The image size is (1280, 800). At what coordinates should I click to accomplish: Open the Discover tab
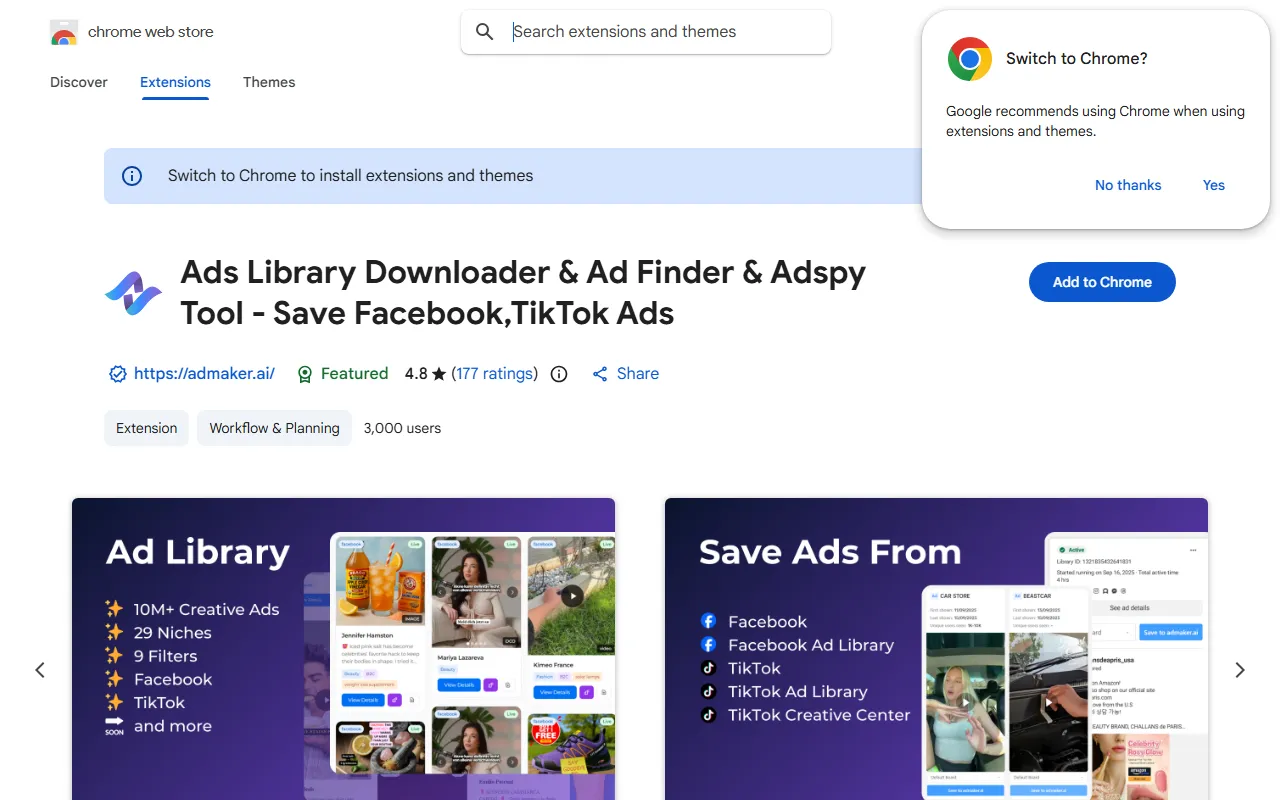click(79, 82)
